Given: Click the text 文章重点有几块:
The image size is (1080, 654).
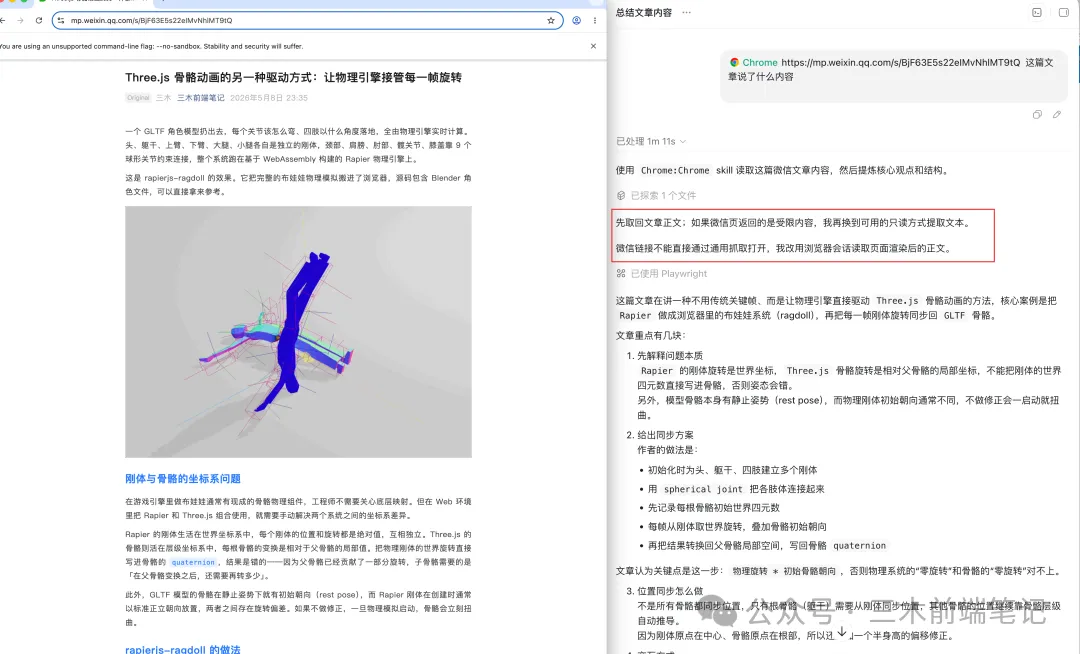Looking at the screenshot, I should pos(650,335).
